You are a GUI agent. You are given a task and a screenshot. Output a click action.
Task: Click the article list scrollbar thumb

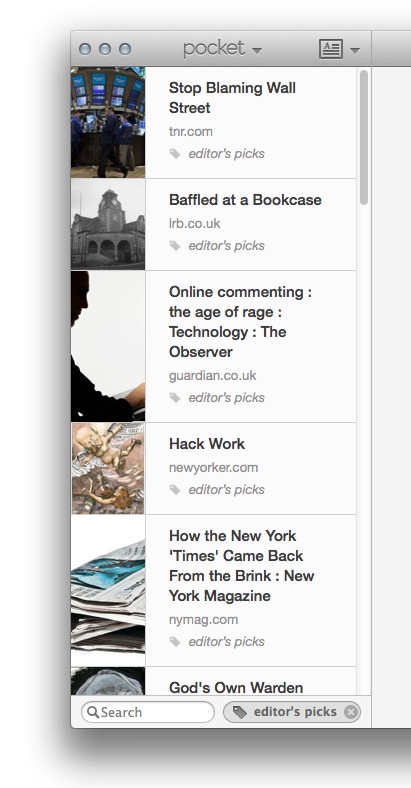point(364,137)
